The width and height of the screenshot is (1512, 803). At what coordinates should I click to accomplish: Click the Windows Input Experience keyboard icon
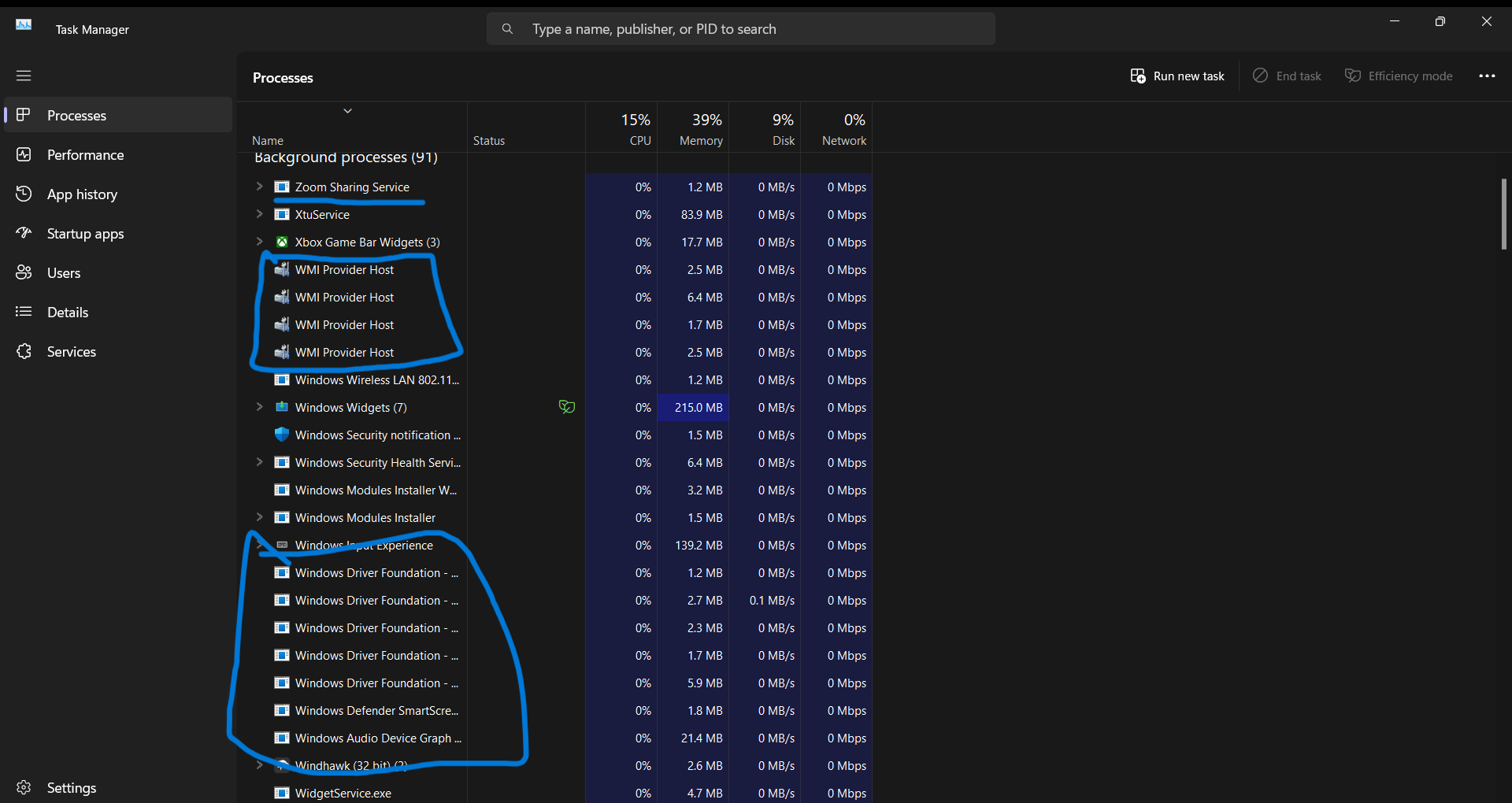pyautogui.click(x=282, y=545)
